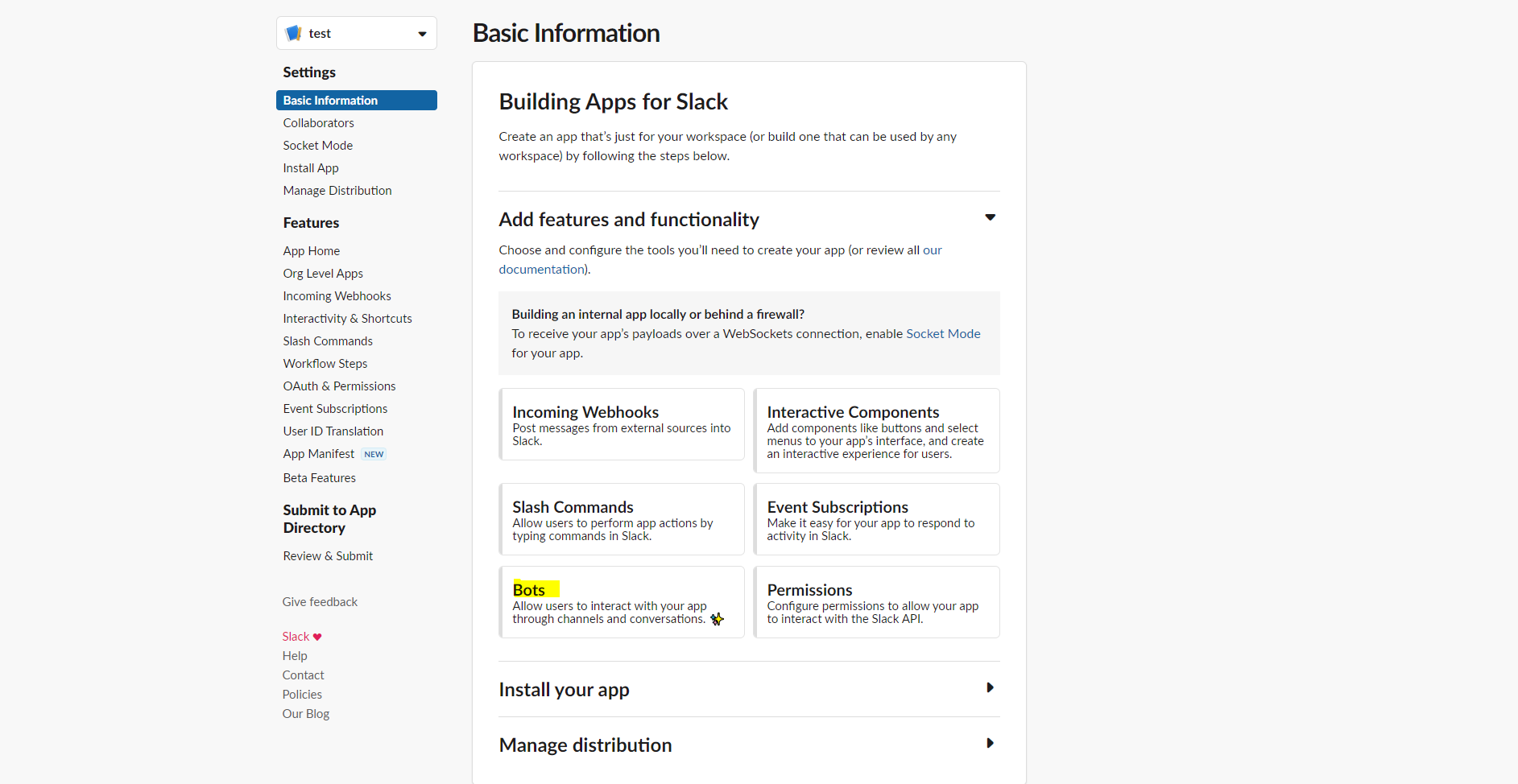The image size is (1518, 784).
Task: Go to OAuth & Permissions
Action: coord(339,386)
